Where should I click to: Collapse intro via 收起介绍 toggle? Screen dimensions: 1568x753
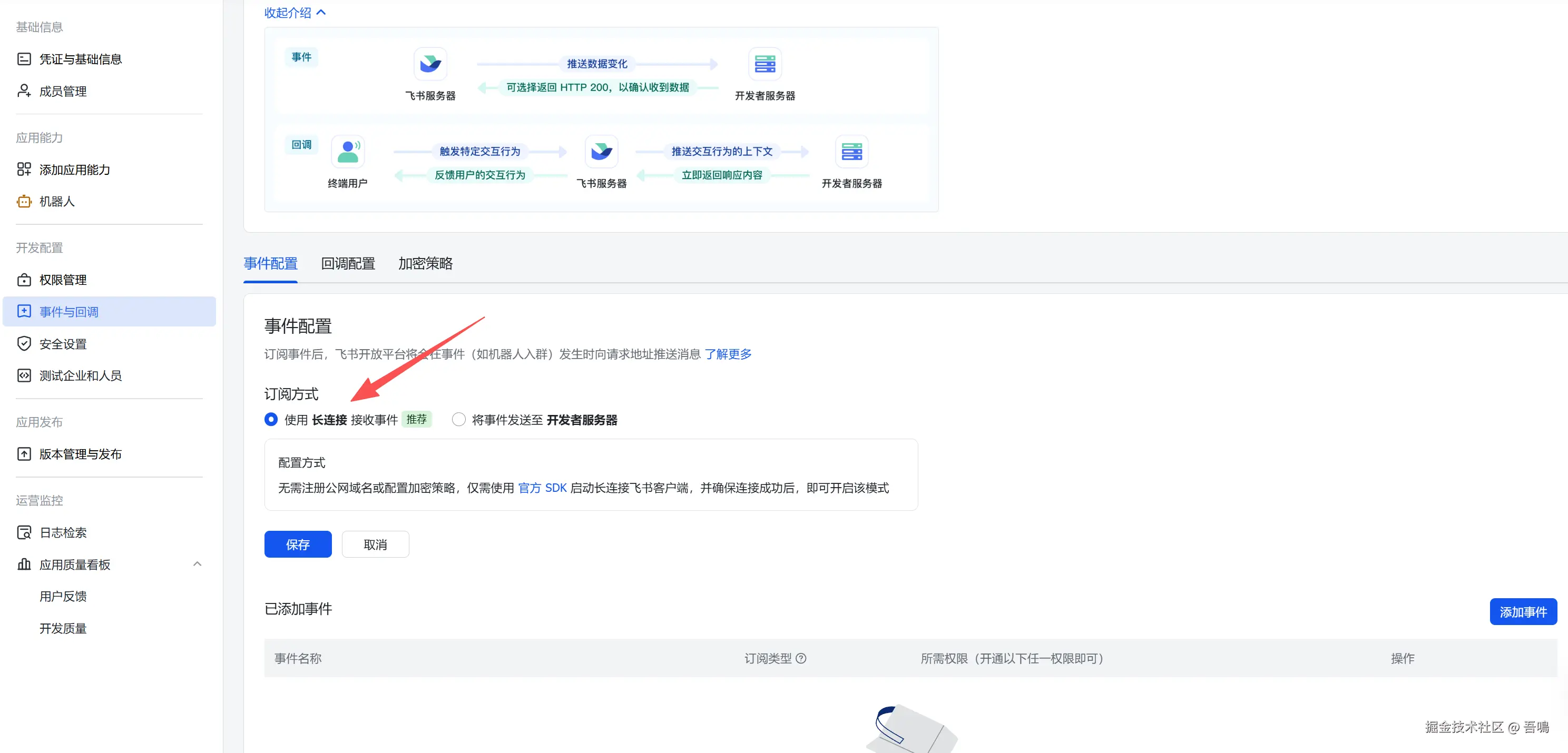(x=295, y=13)
